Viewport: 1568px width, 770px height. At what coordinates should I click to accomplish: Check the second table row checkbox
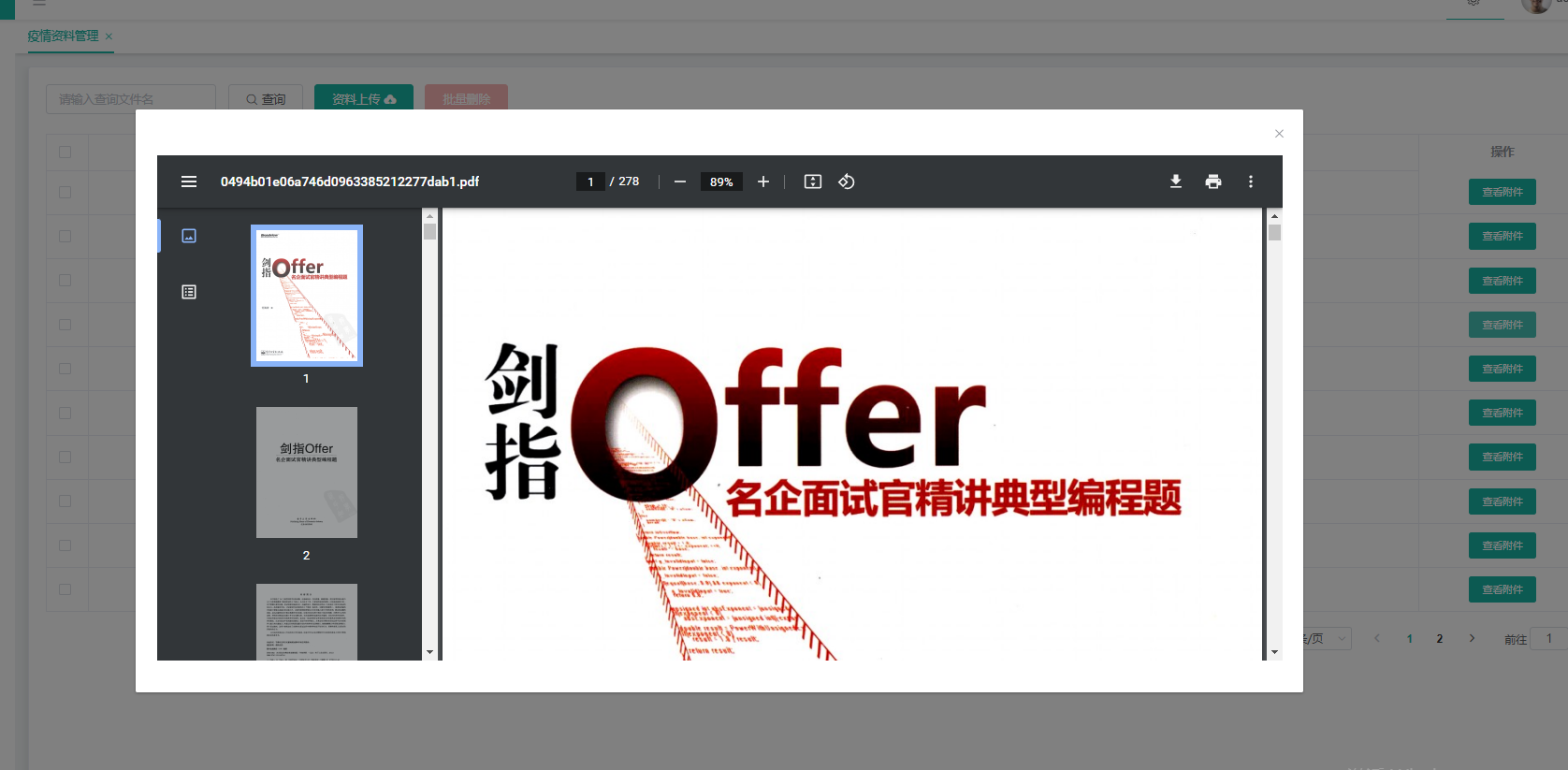coord(65,236)
